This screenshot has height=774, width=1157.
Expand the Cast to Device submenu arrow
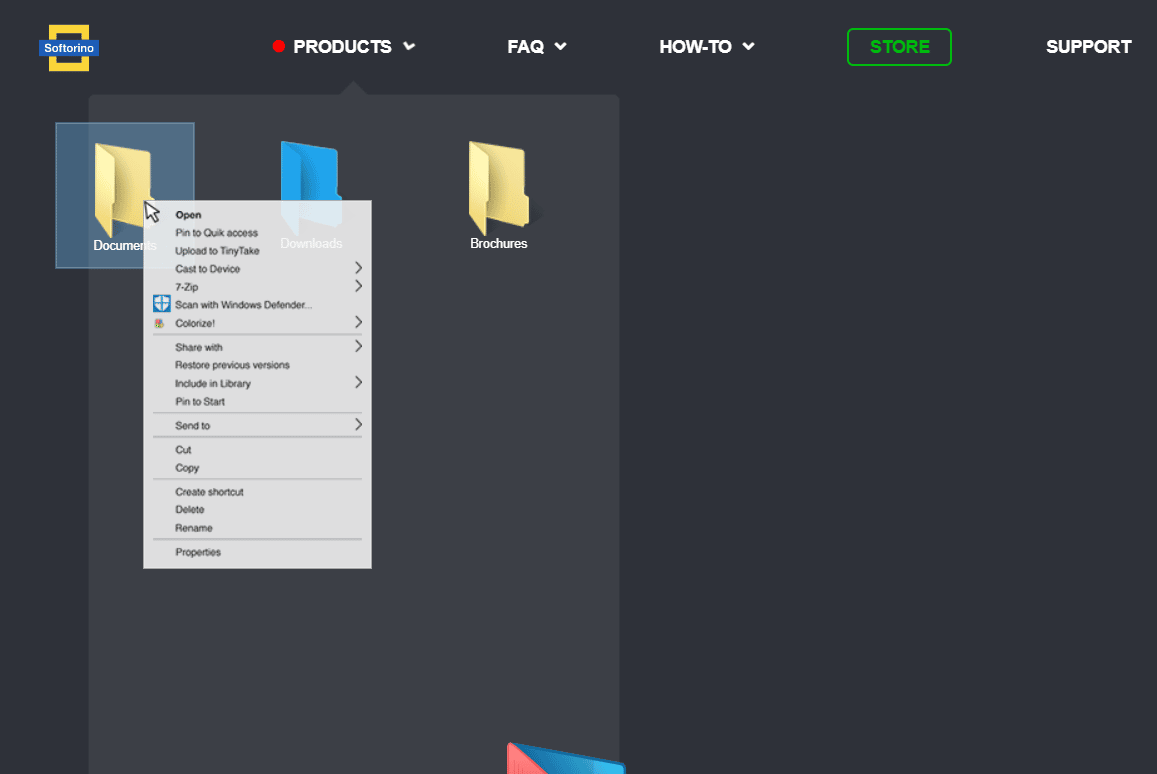pos(359,268)
